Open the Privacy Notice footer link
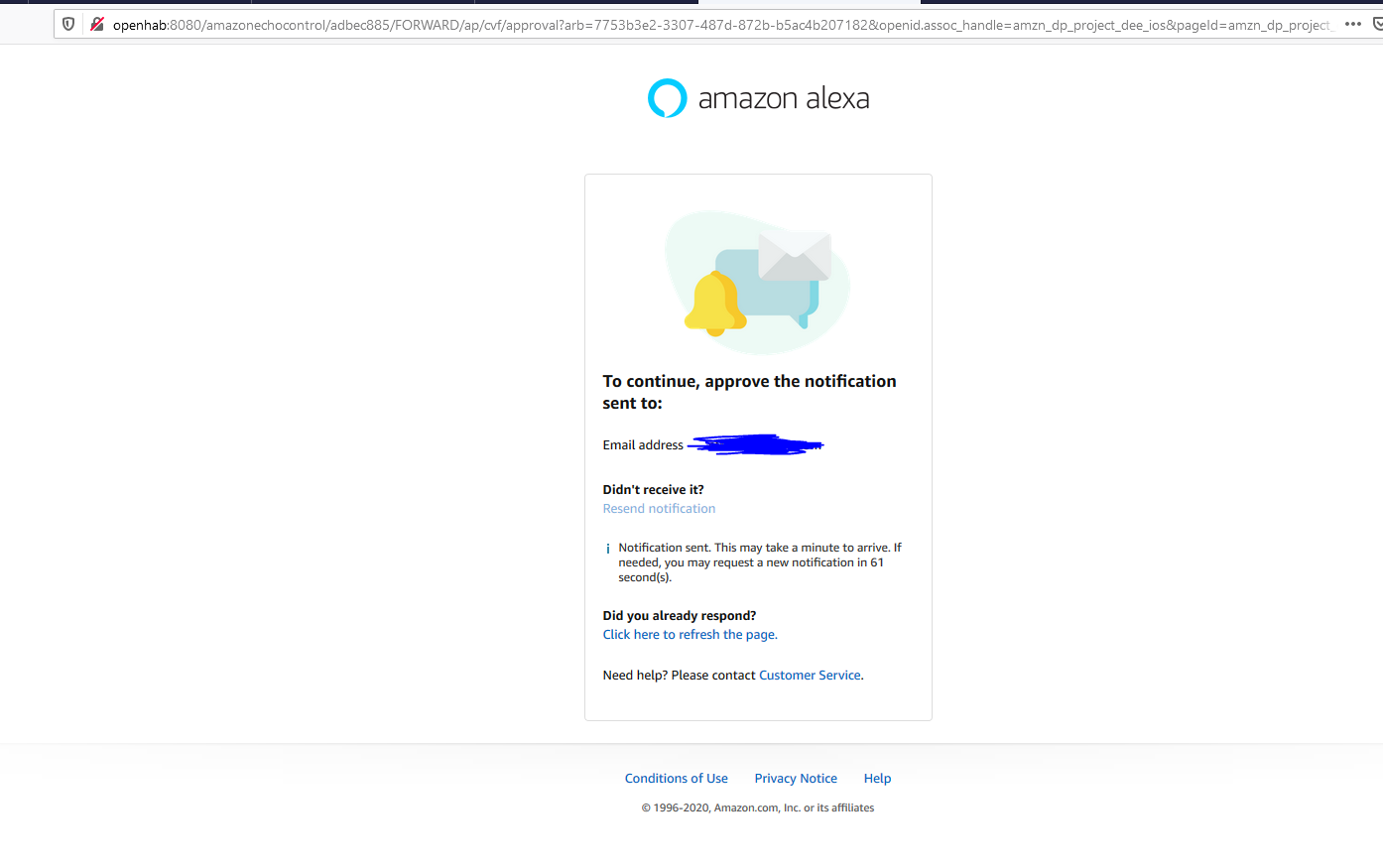The image size is (1383, 868). tap(796, 779)
